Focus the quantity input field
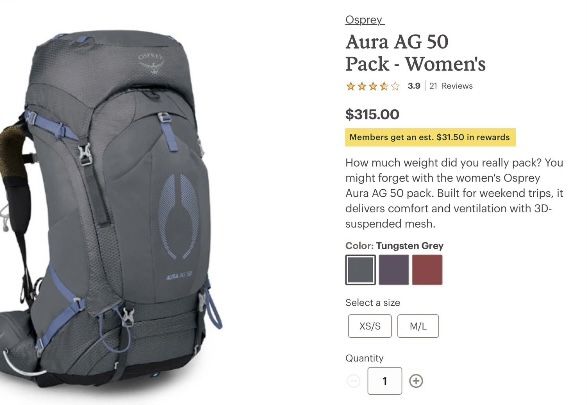The image size is (587, 405). pos(384,381)
